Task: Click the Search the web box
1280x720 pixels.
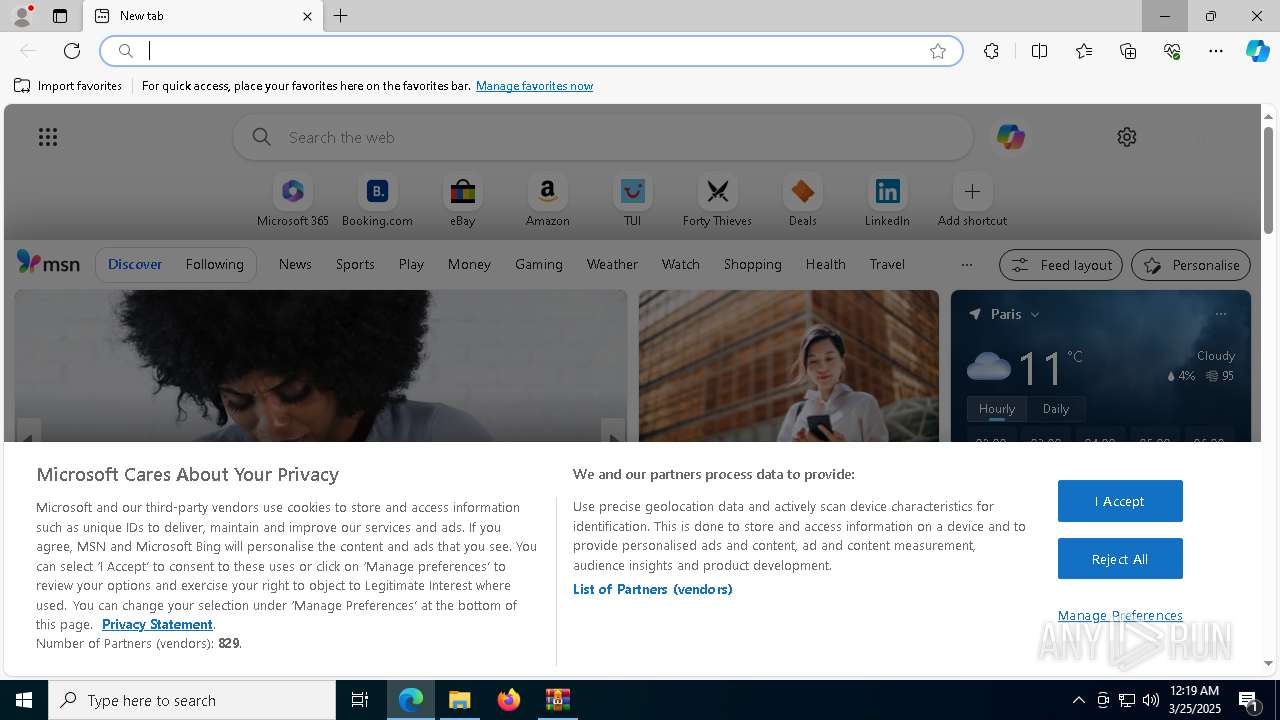Action: (603, 137)
